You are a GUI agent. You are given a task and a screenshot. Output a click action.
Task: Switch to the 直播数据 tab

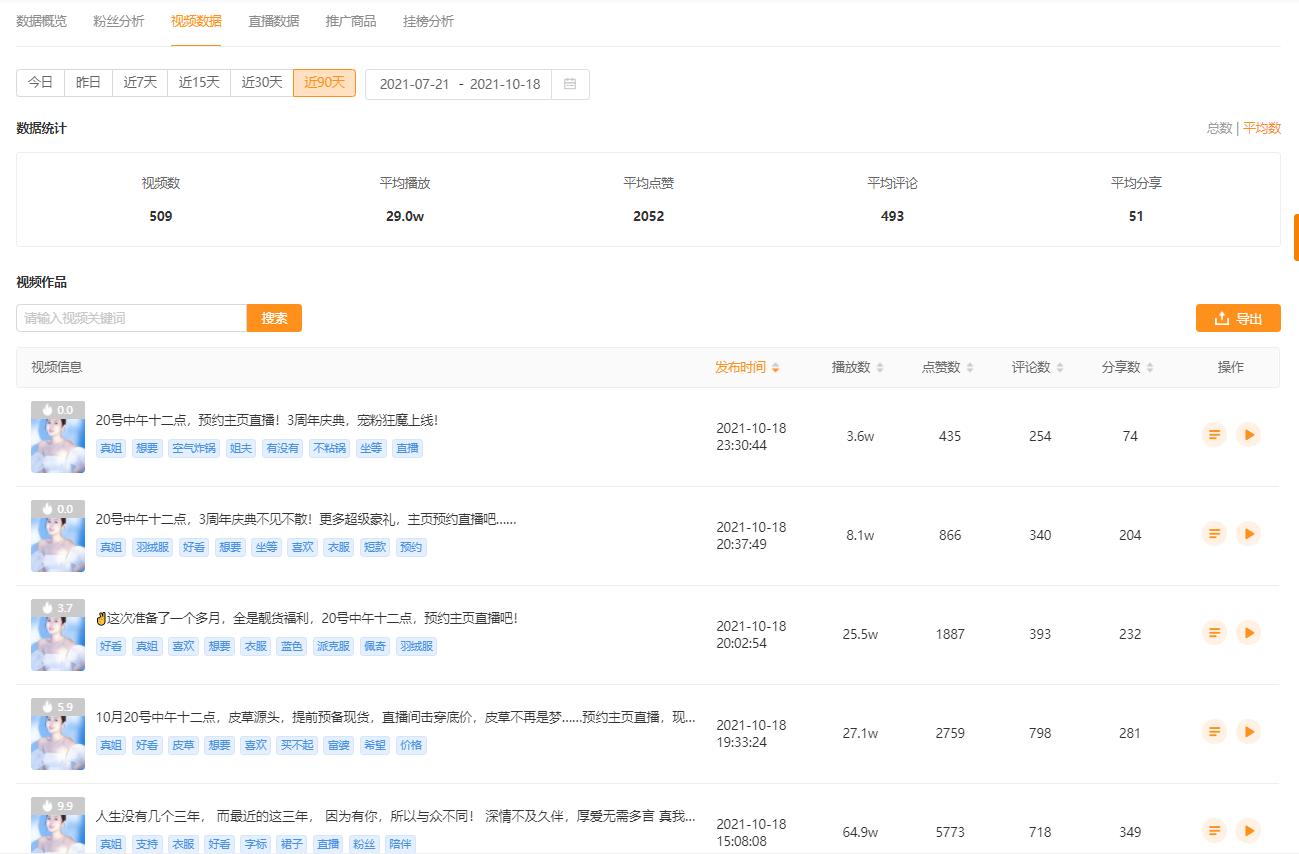[274, 21]
